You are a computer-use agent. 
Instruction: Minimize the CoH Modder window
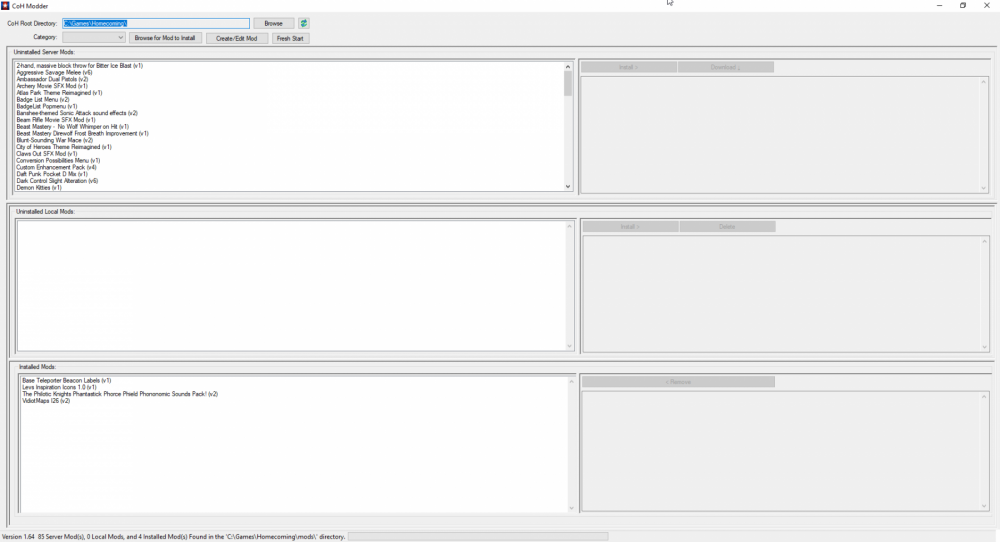939,6
